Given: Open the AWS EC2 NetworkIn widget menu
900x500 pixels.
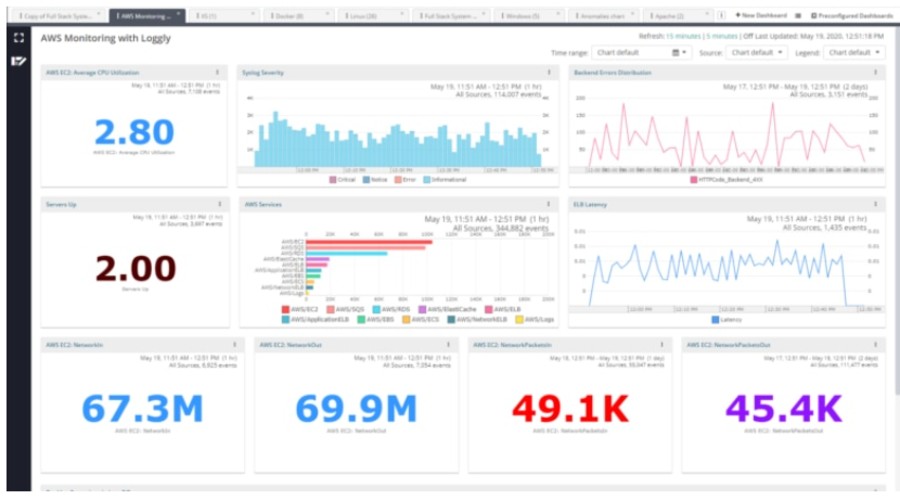Looking at the screenshot, I should tap(234, 344).
